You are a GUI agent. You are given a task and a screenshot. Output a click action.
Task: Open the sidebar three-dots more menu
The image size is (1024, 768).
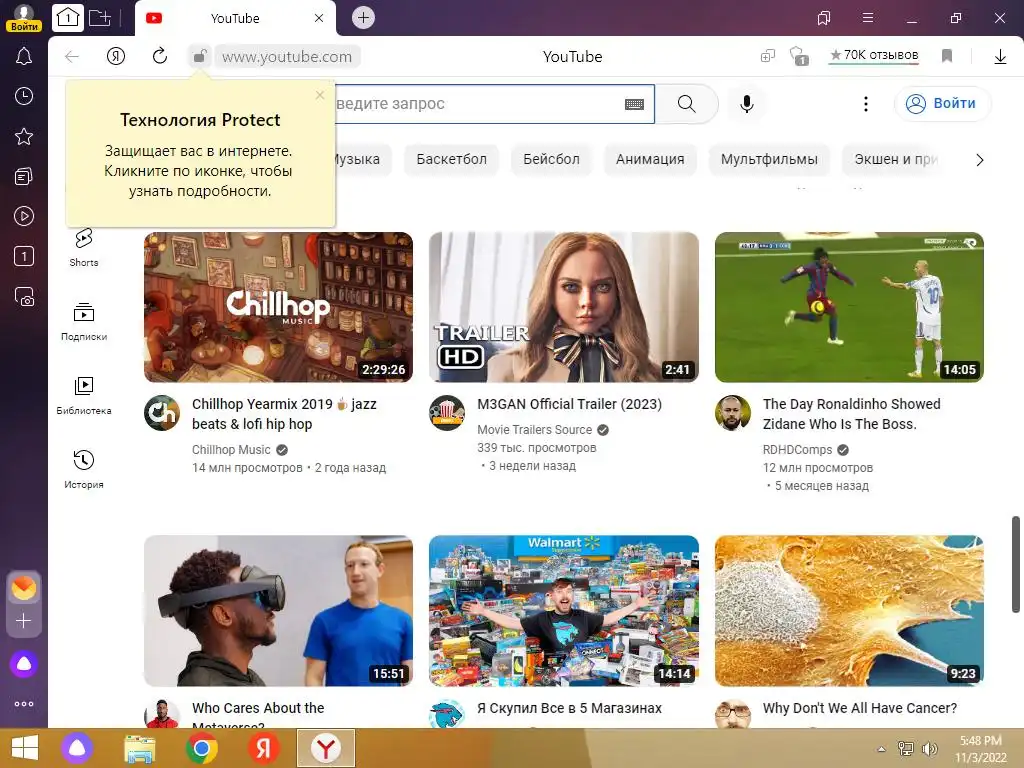tap(24, 704)
